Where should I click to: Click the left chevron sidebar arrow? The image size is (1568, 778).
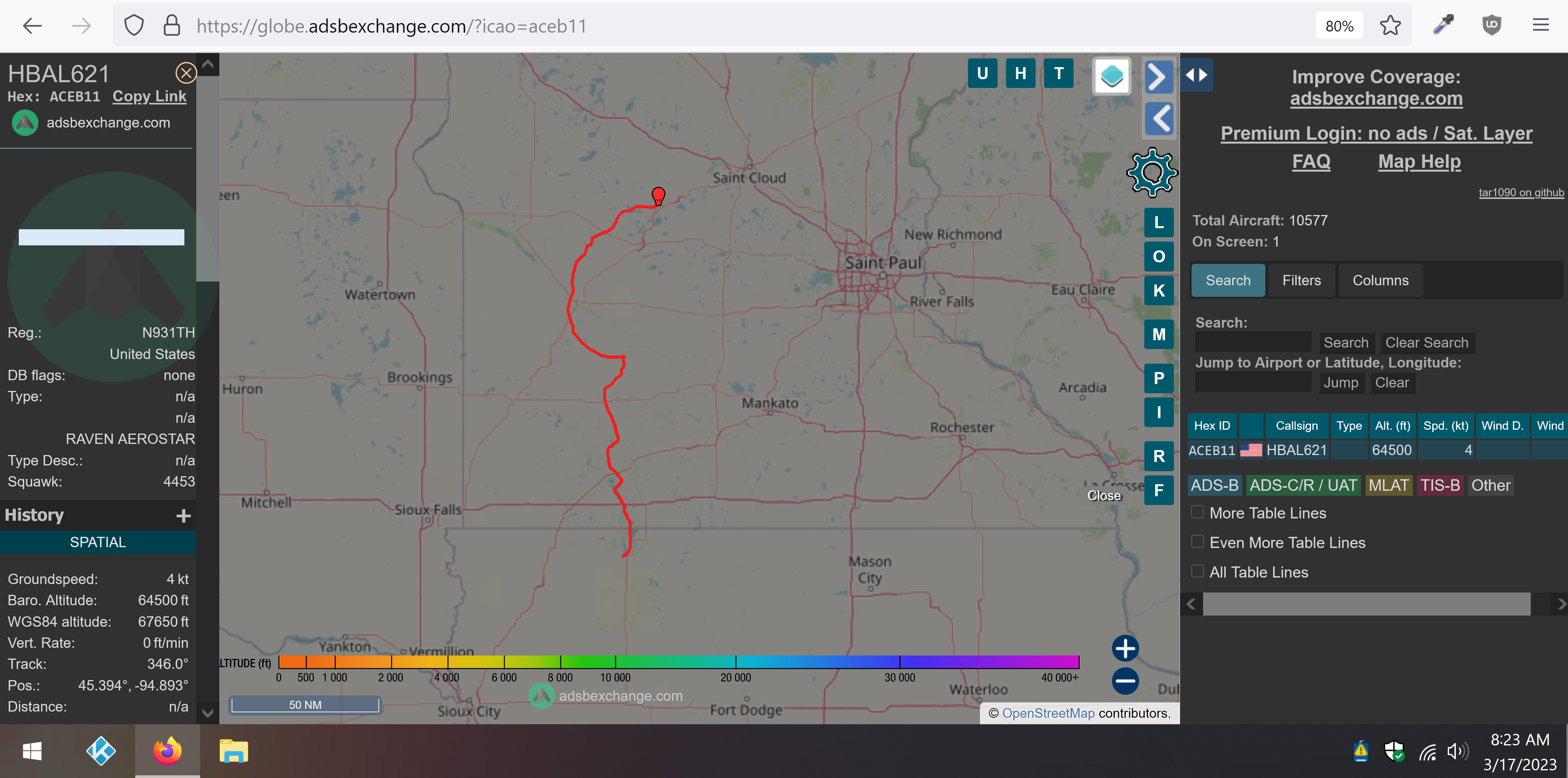tap(1159, 119)
